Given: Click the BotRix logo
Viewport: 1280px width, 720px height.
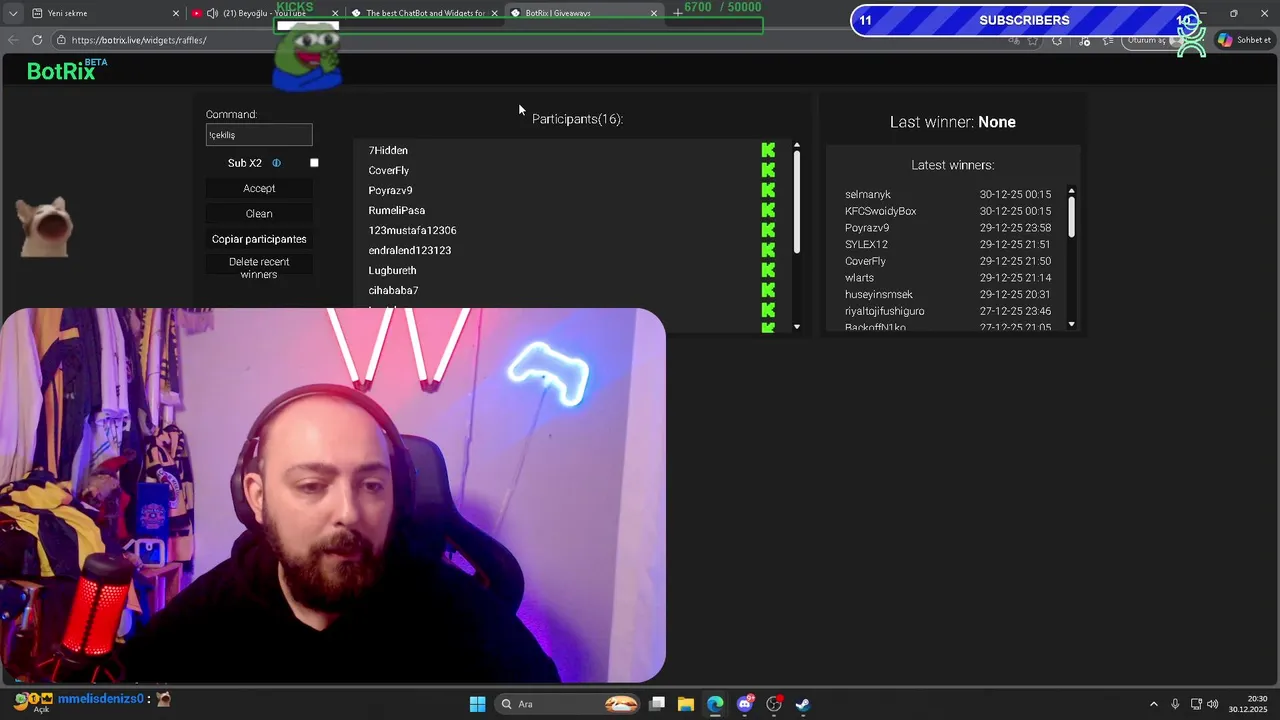Looking at the screenshot, I should tap(62, 71).
